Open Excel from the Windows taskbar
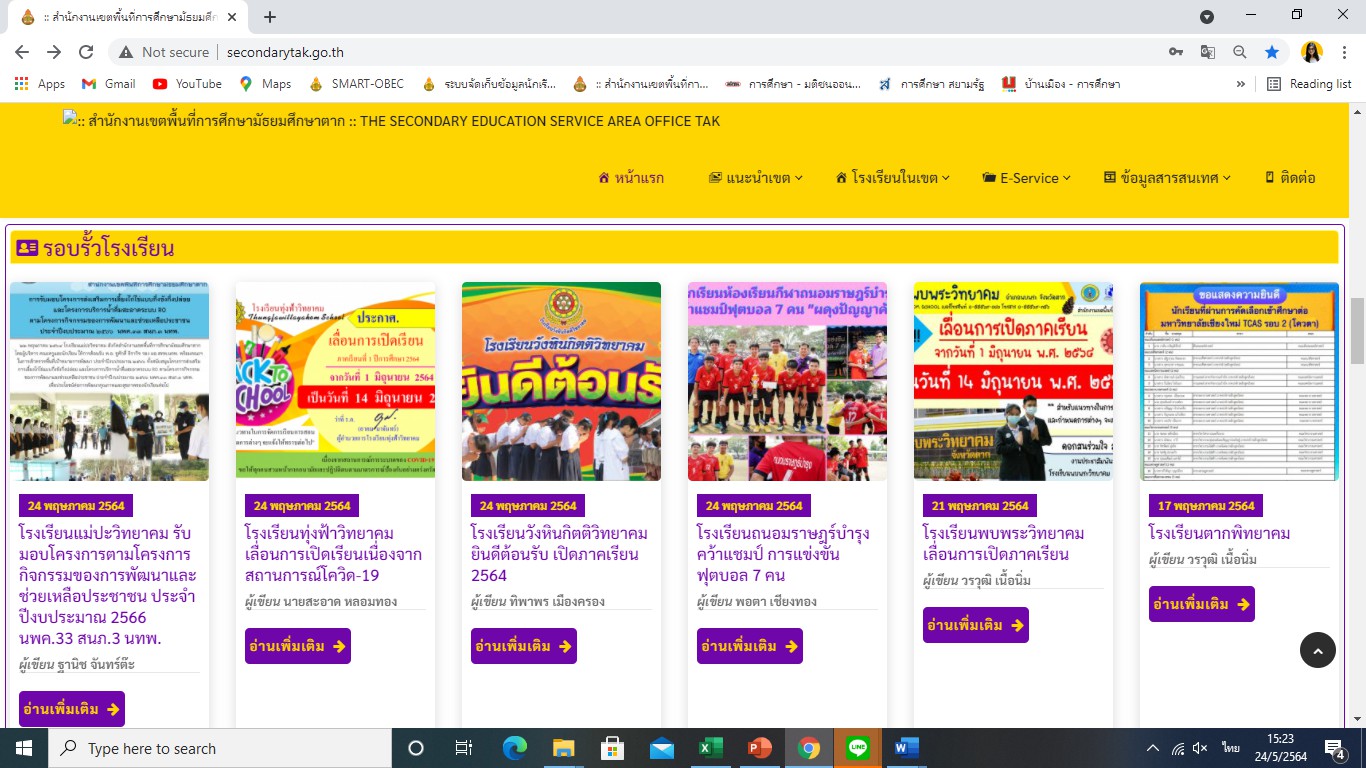The image size is (1366, 768). coord(710,748)
